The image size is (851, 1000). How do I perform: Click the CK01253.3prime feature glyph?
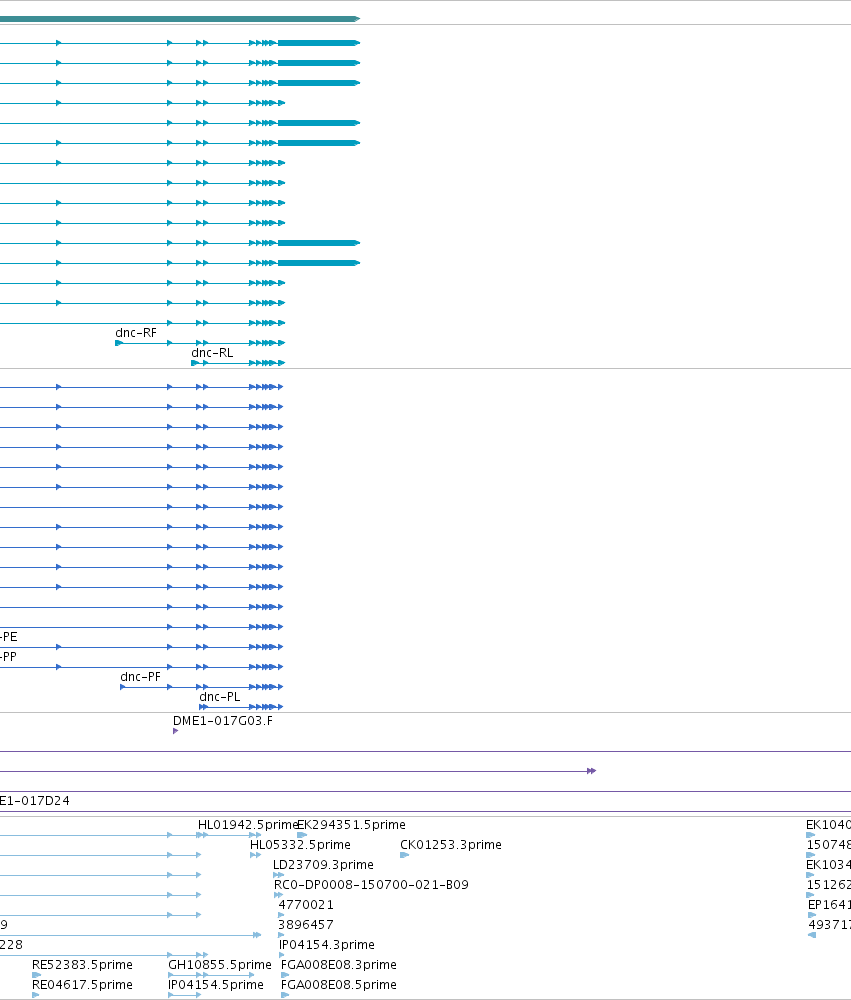pyautogui.click(x=404, y=855)
